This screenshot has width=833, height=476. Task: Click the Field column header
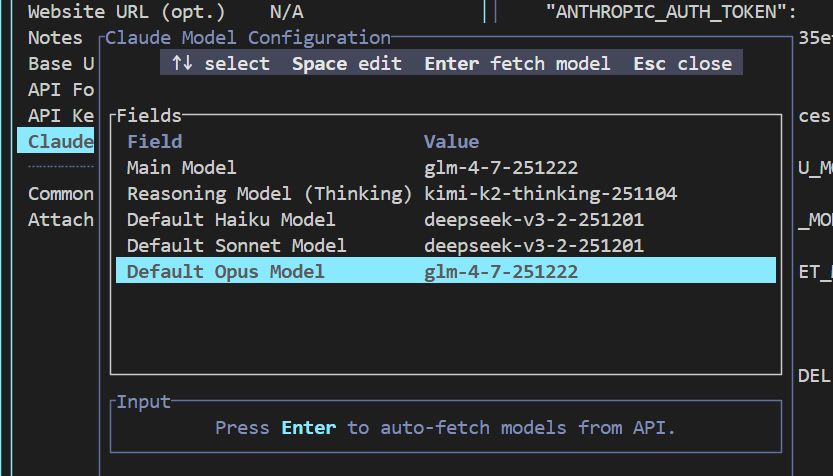point(155,142)
